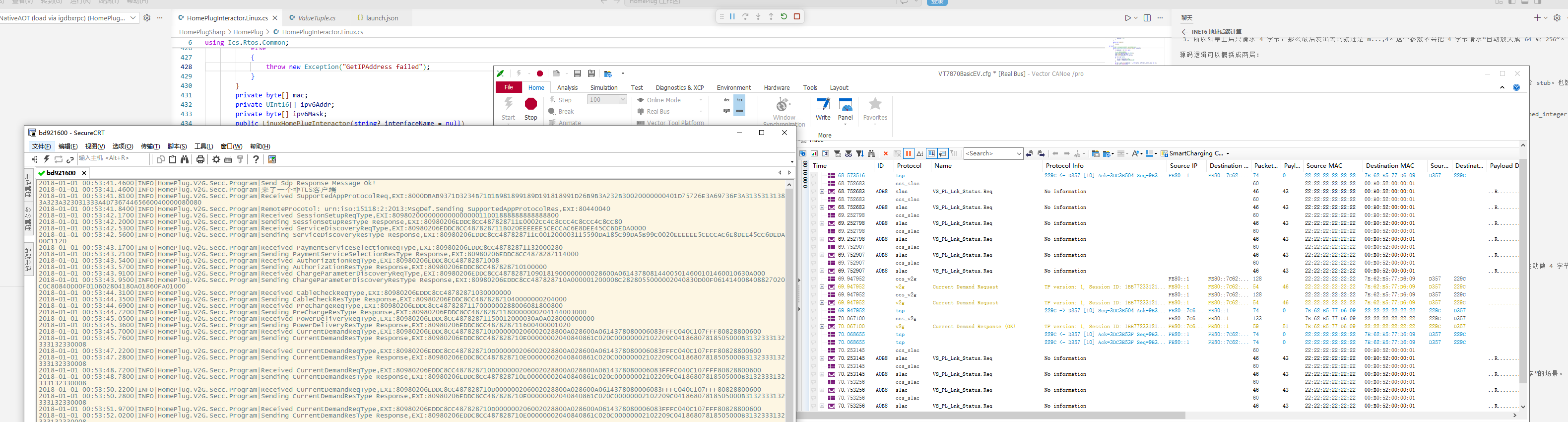
Task: Open the 文件(F) menu in SecureCRT
Action: pos(42,146)
